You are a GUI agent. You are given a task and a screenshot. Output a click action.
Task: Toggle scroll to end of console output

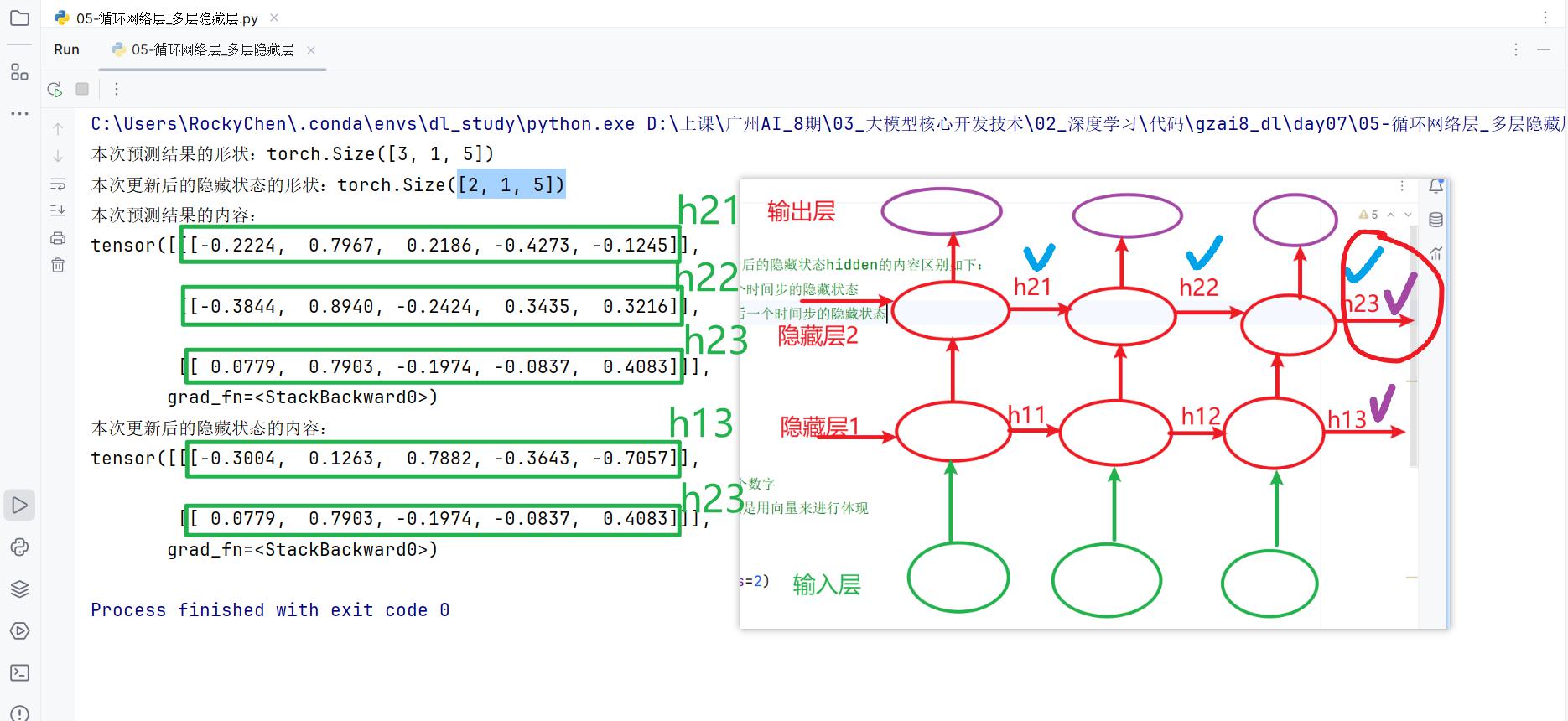pos(58,210)
